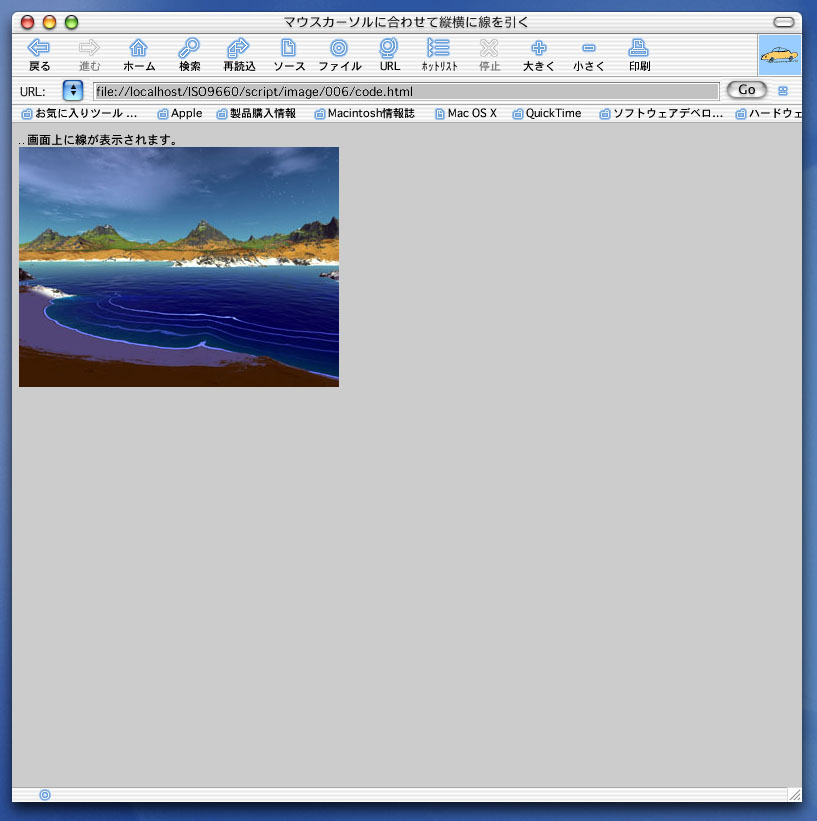Click the URL globe toolbar icon
The height and width of the screenshot is (821, 817).
(x=389, y=54)
